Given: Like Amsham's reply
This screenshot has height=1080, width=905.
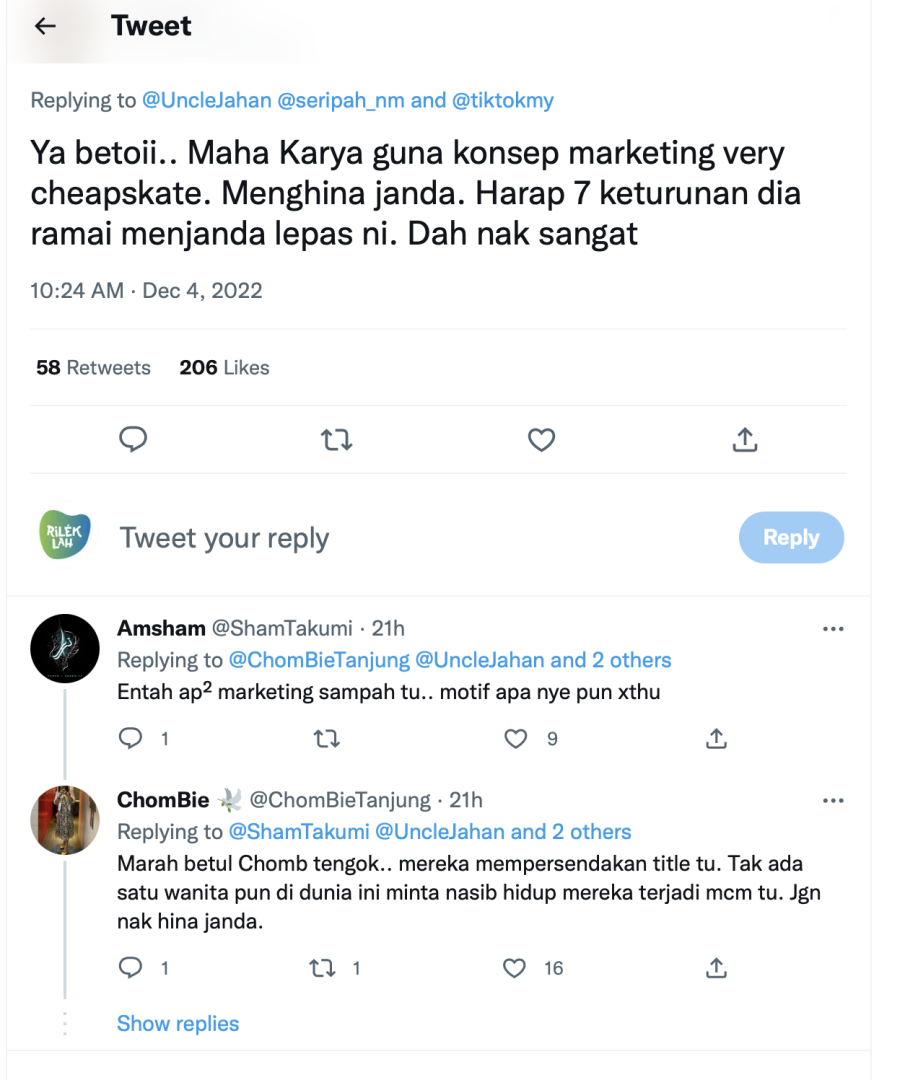Looking at the screenshot, I should [515, 739].
